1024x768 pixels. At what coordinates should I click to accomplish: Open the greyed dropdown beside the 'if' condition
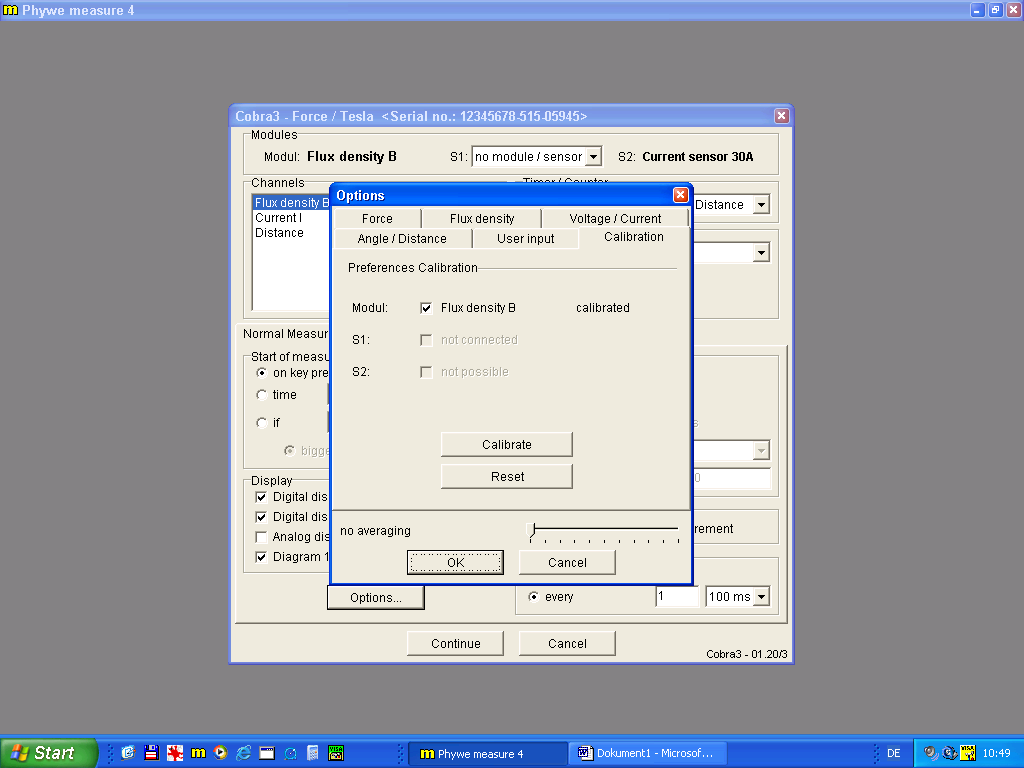click(x=761, y=450)
